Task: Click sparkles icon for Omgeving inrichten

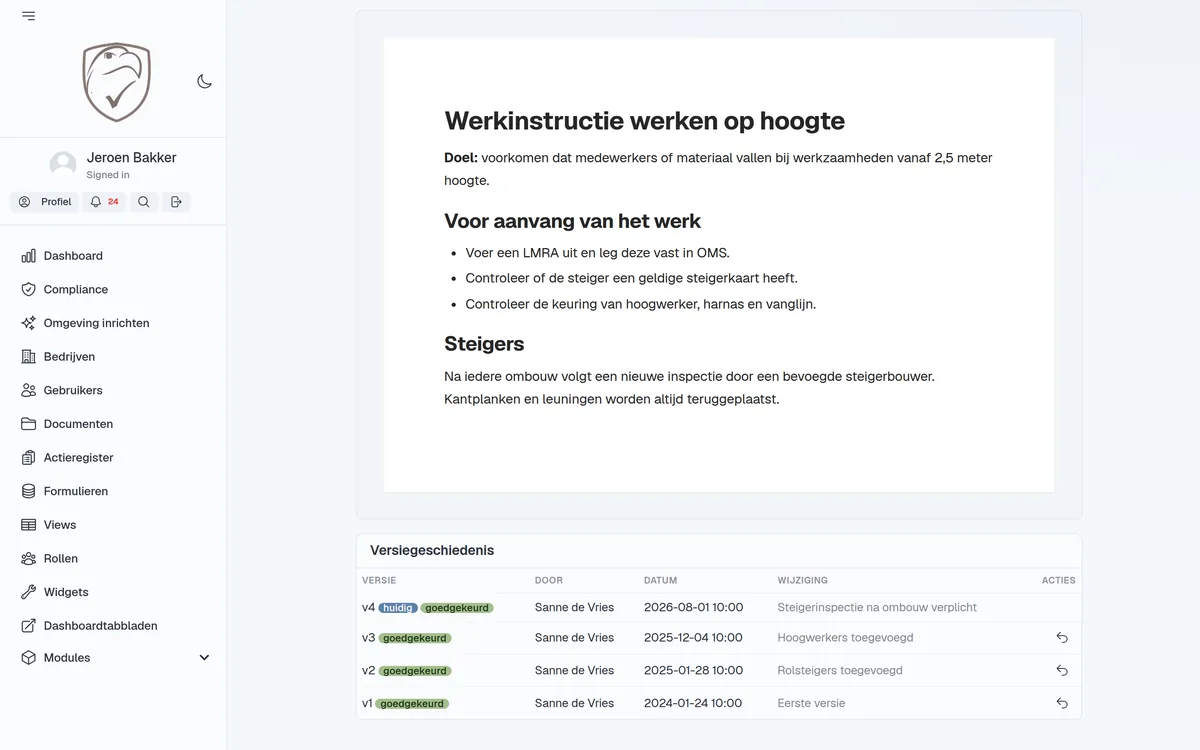Action: 28,323
